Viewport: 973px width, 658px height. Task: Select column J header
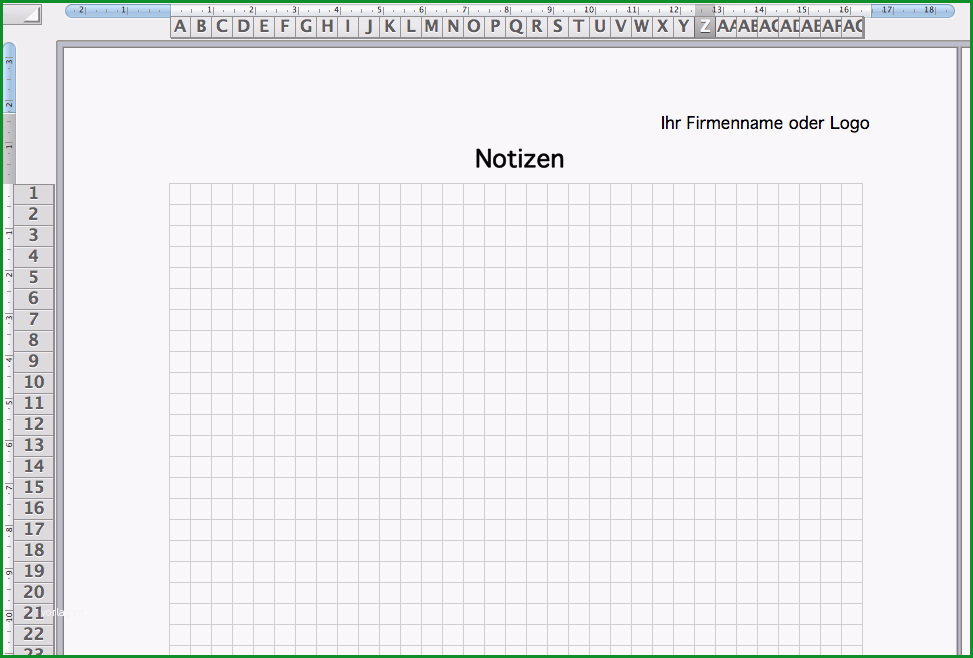click(369, 27)
